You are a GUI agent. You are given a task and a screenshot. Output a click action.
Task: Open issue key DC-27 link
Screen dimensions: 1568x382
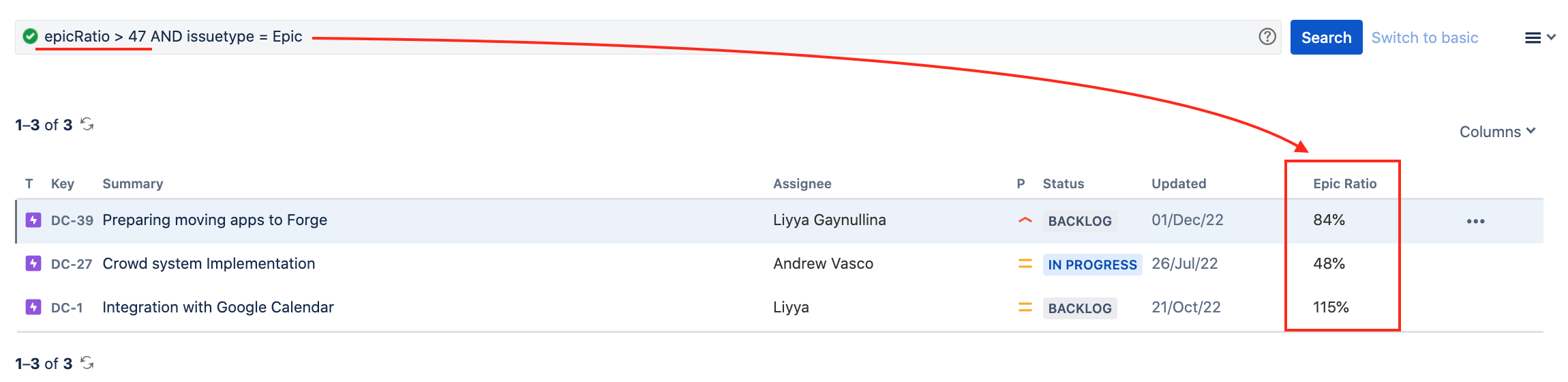click(x=71, y=264)
